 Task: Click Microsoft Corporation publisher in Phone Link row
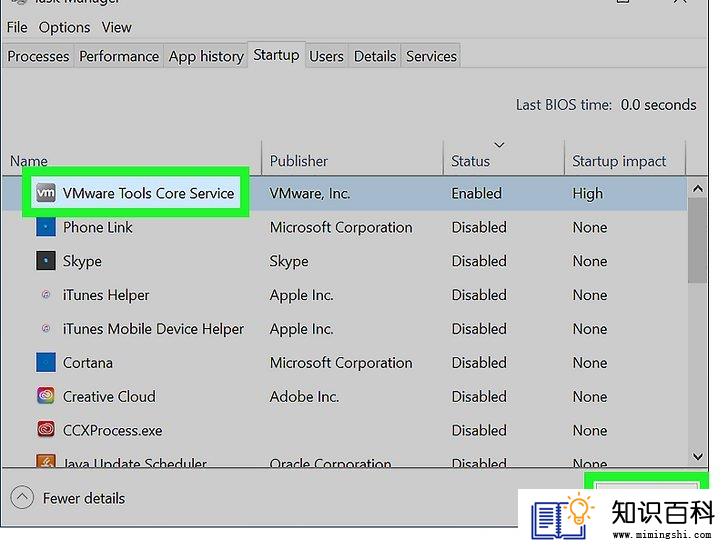click(x=341, y=228)
